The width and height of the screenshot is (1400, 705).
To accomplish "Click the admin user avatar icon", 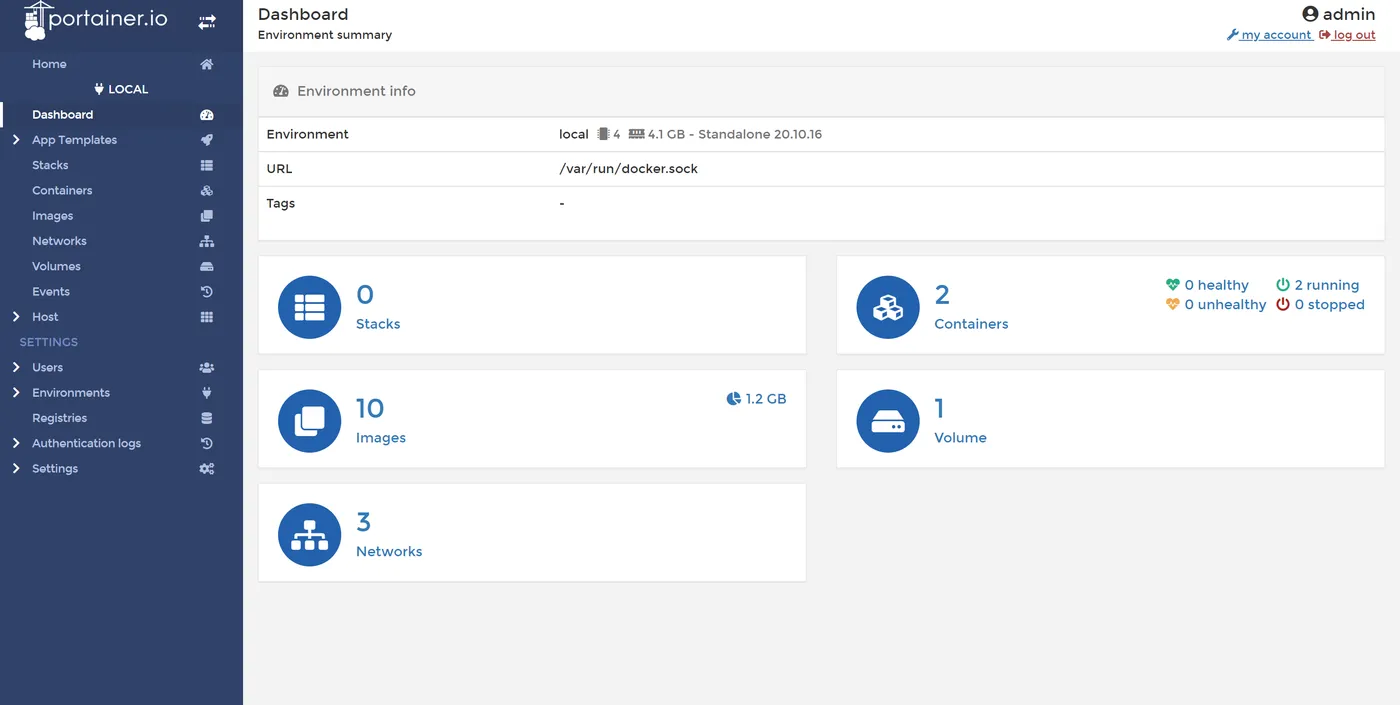I will click(x=1310, y=14).
